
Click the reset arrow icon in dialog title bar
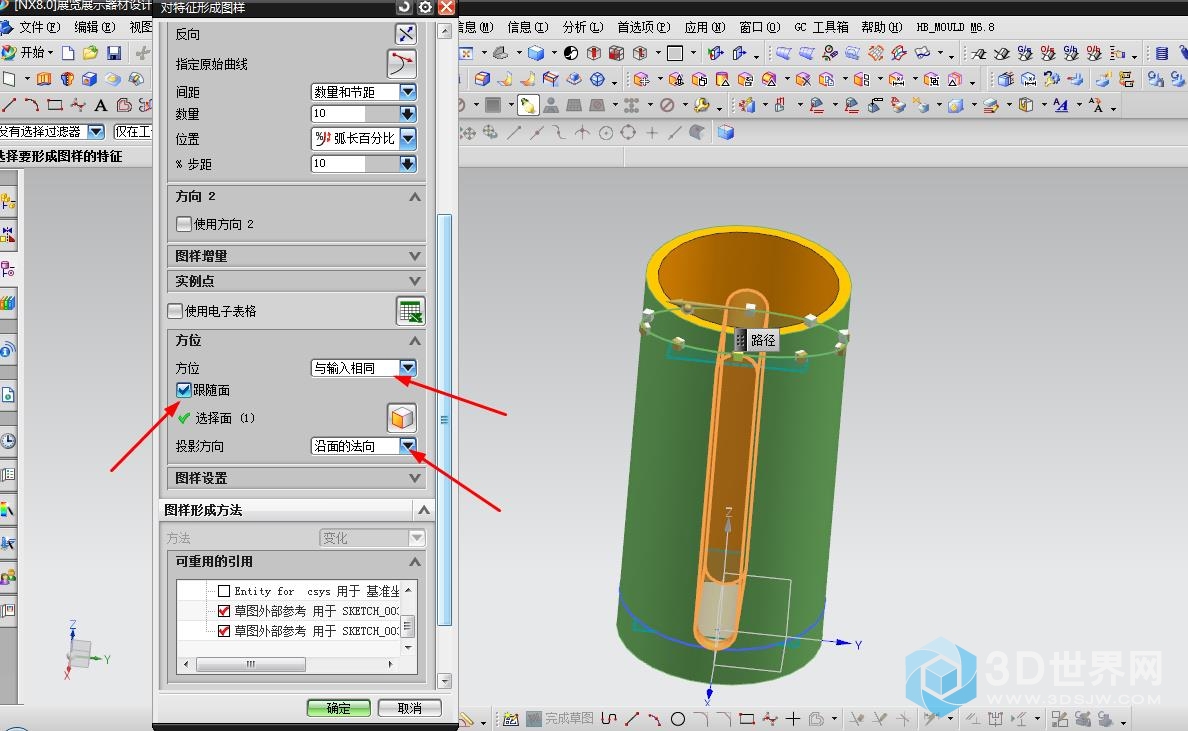coord(405,7)
